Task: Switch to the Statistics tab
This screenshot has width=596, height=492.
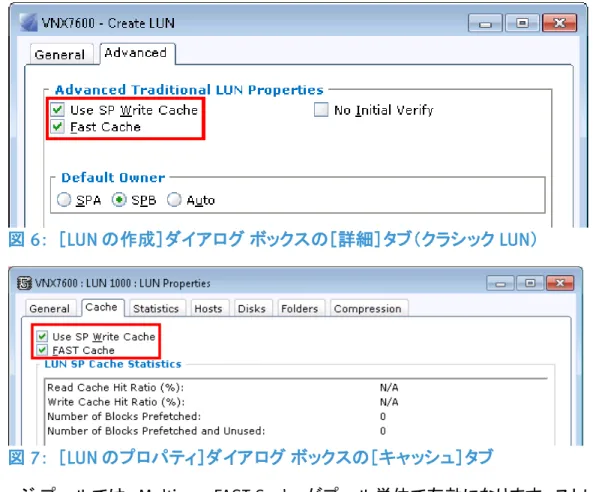Action: pyautogui.click(x=156, y=308)
